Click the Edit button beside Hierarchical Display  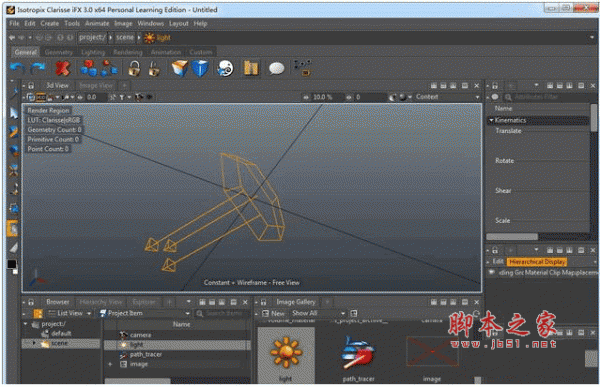click(497, 262)
